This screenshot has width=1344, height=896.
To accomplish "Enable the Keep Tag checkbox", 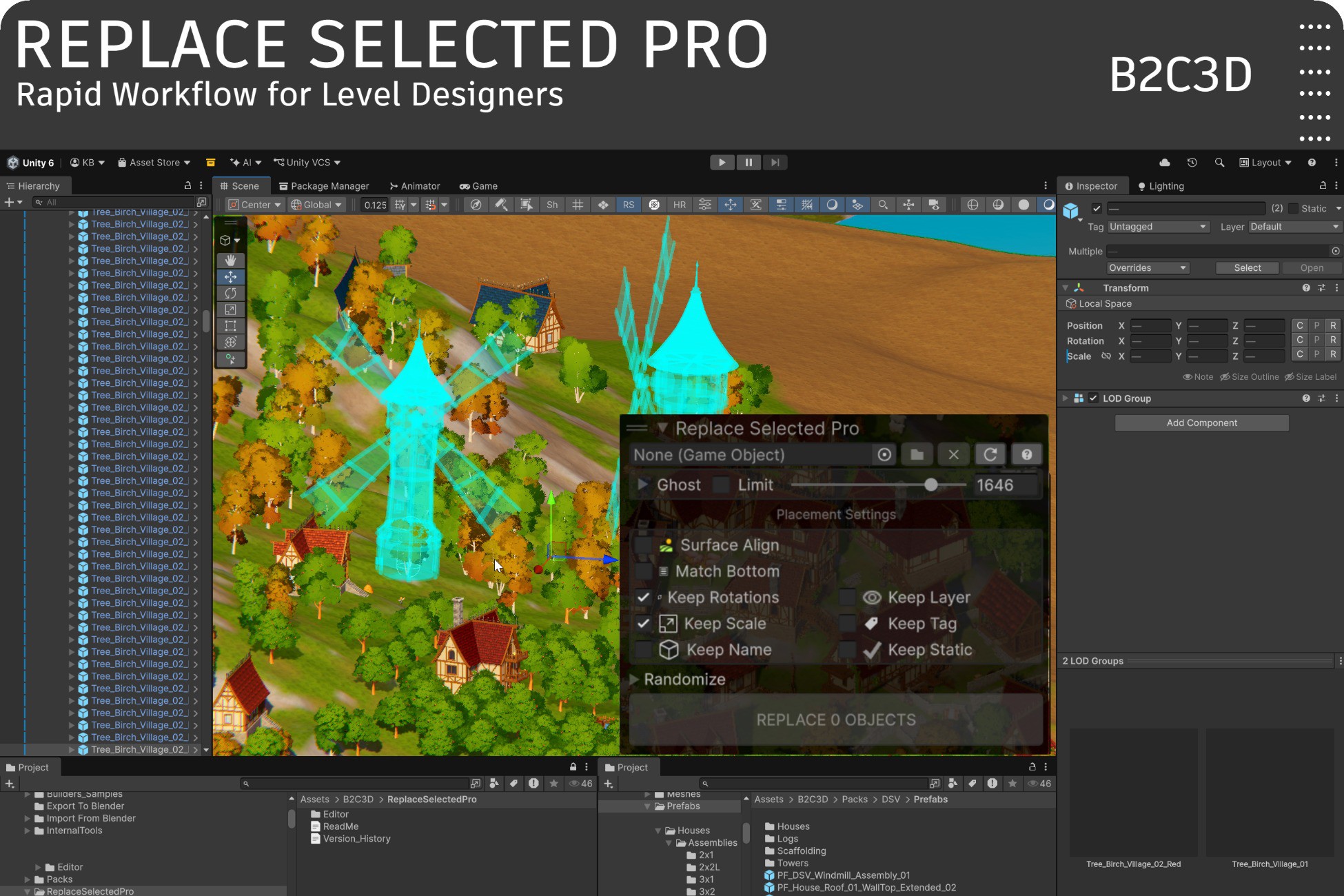I will [847, 624].
